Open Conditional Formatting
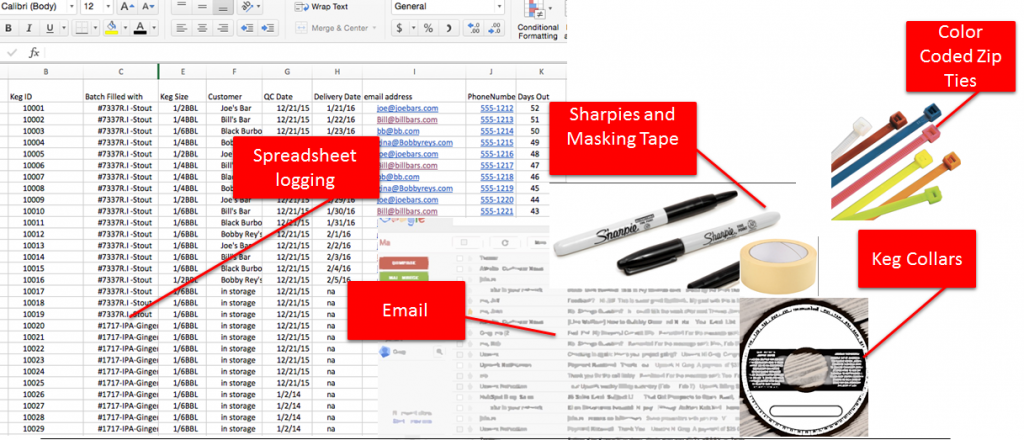The width and height of the screenshot is (1024, 440). click(538, 21)
